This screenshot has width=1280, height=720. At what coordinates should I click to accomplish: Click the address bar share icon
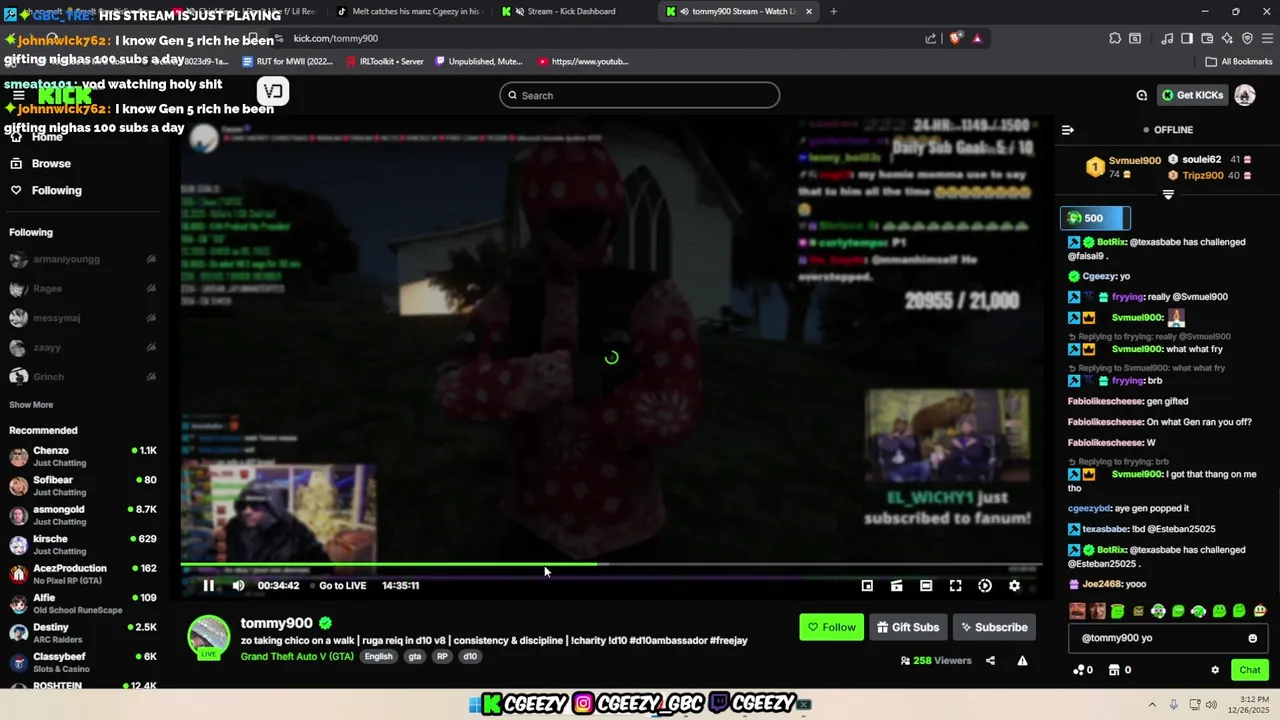(931, 38)
